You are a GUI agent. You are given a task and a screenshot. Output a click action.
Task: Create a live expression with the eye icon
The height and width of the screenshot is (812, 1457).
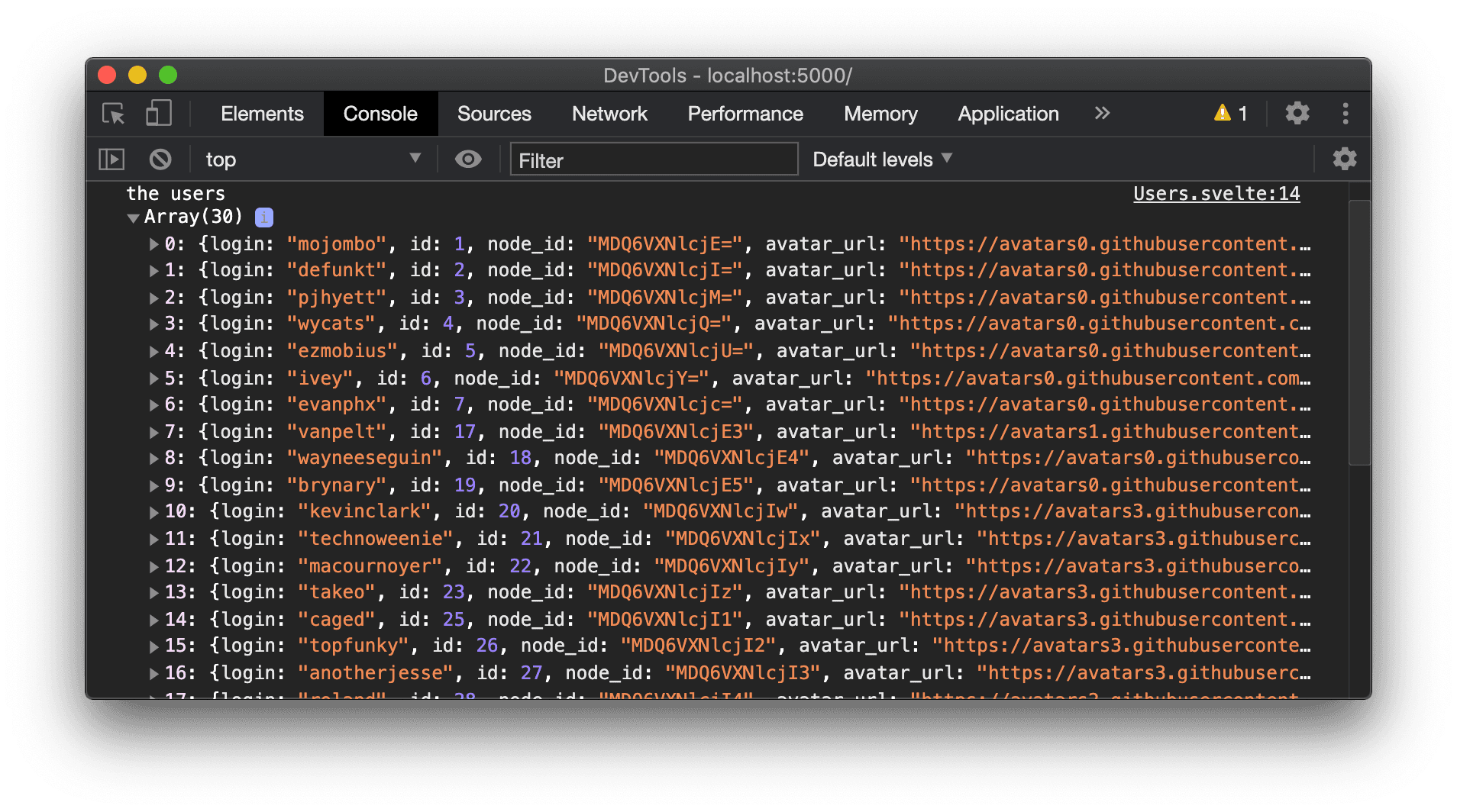468,159
